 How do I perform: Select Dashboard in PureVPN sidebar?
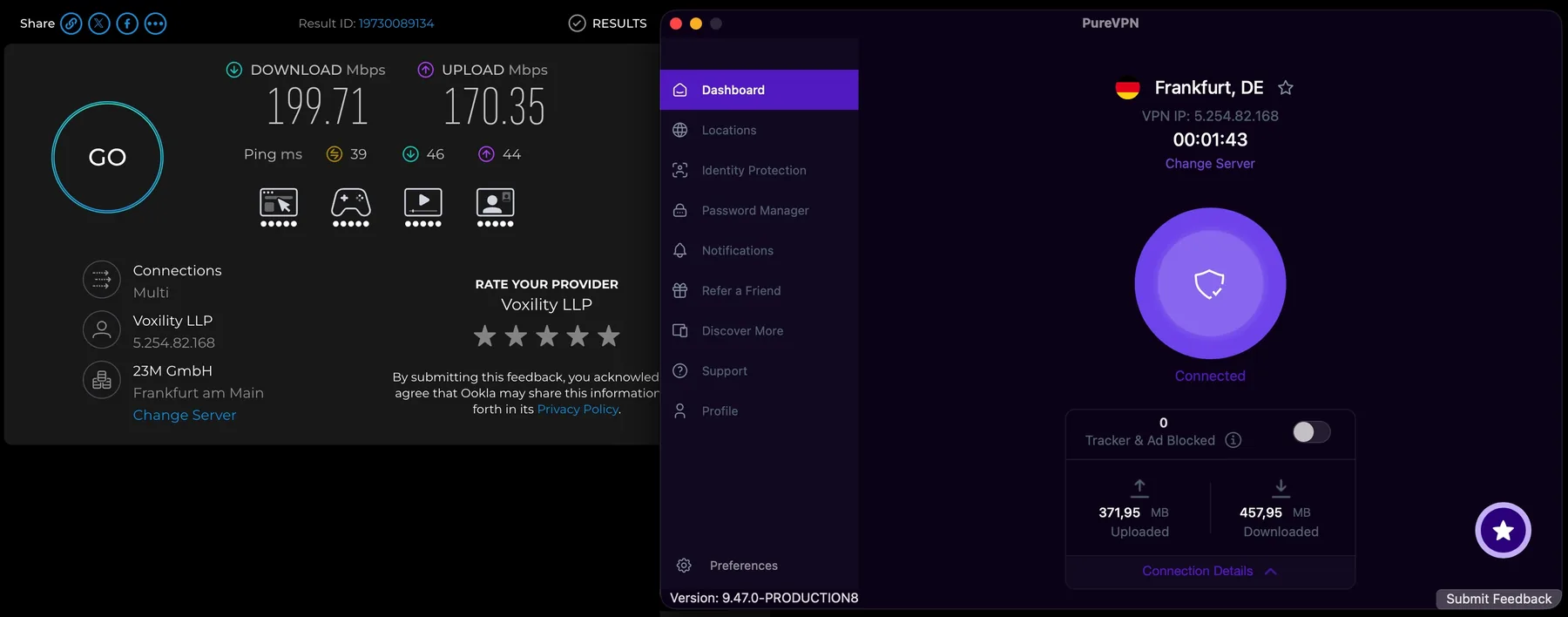[x=759, y=90]
